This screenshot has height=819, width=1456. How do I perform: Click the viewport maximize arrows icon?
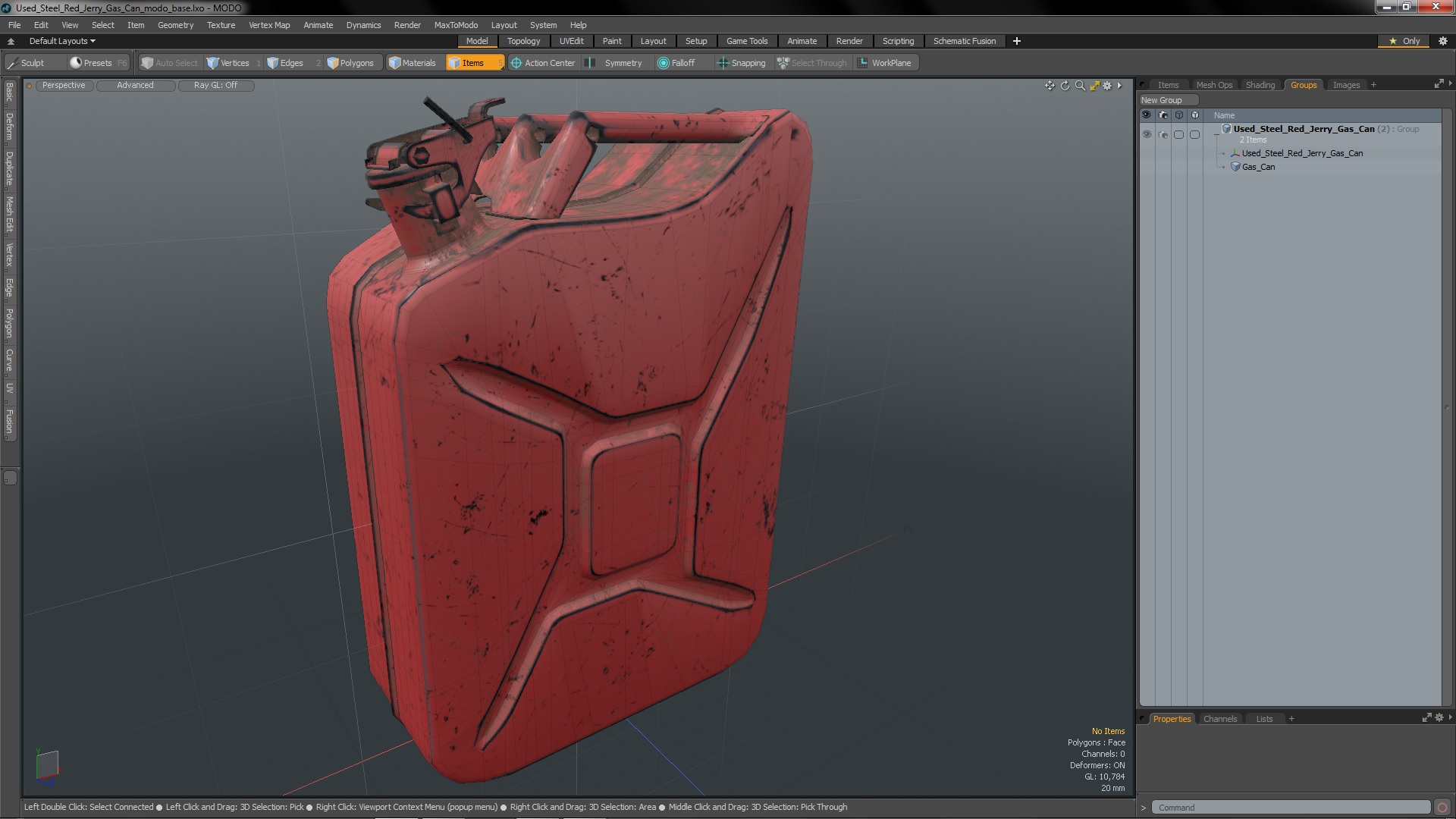click(1094, 86)
